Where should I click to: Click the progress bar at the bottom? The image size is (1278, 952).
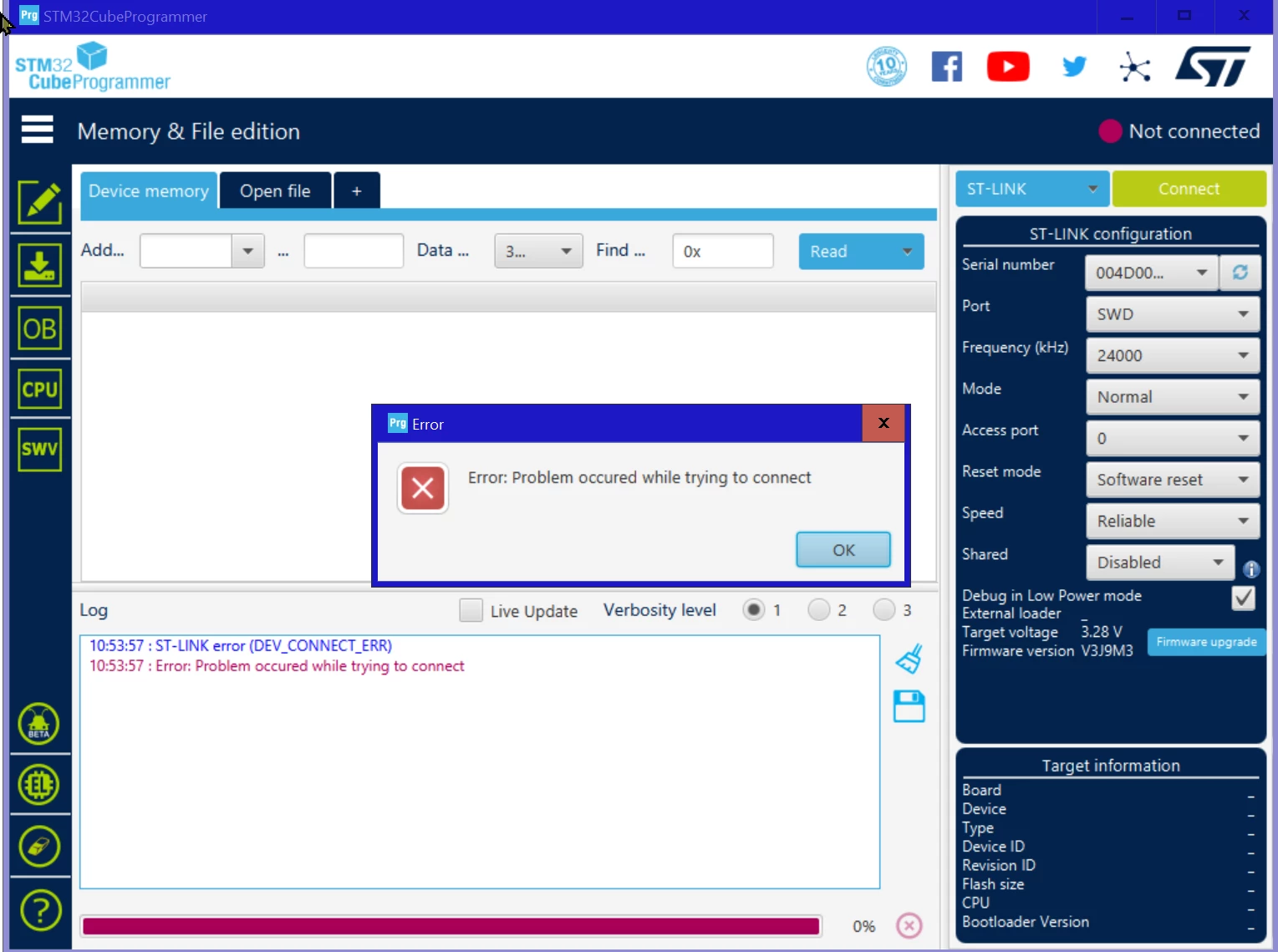[451, 926]
